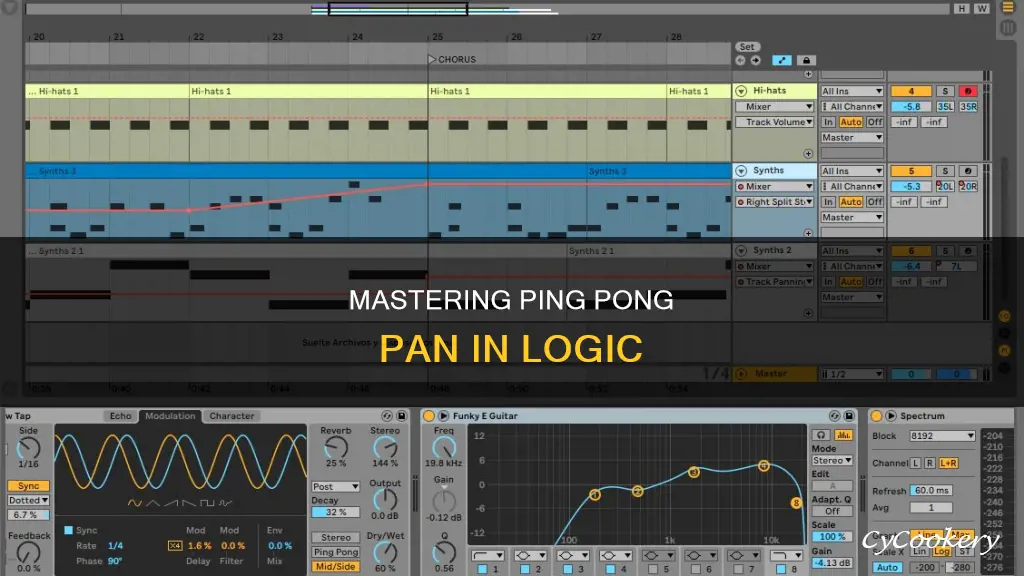Select the square LFO waveform icon
This screenshot has height=576, width=1024.
click(x=207, y=503)
